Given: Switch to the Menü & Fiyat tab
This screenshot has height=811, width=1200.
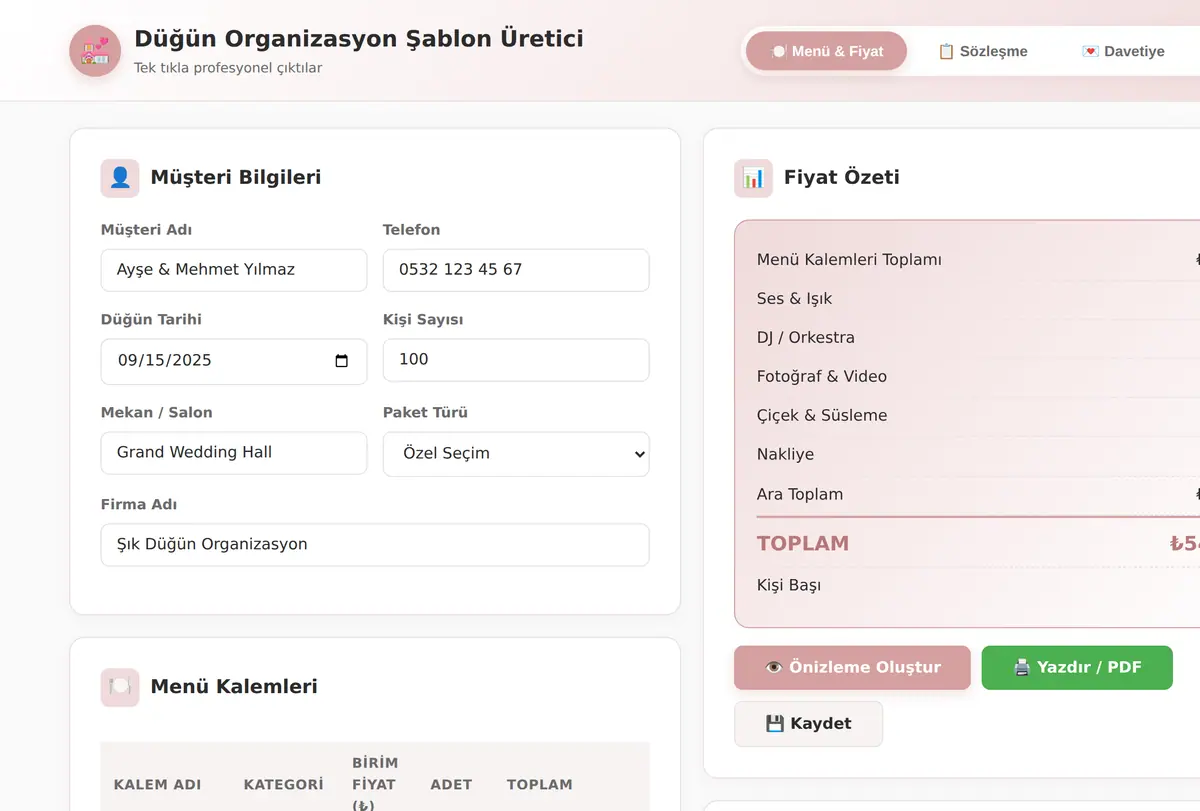Looking at the screenshot, I should [x=827, y=51].
